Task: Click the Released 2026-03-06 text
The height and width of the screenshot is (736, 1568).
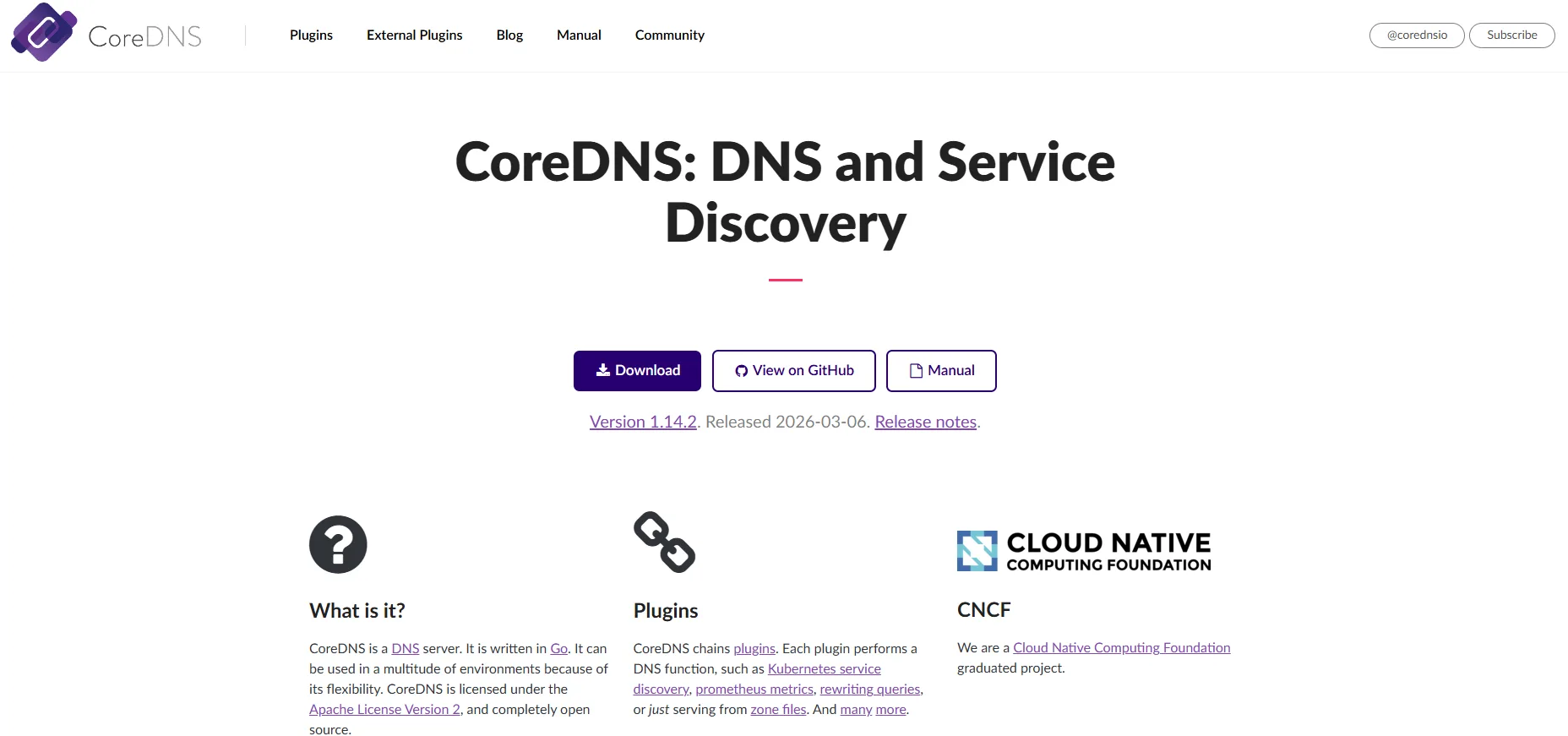Action: 786,422
